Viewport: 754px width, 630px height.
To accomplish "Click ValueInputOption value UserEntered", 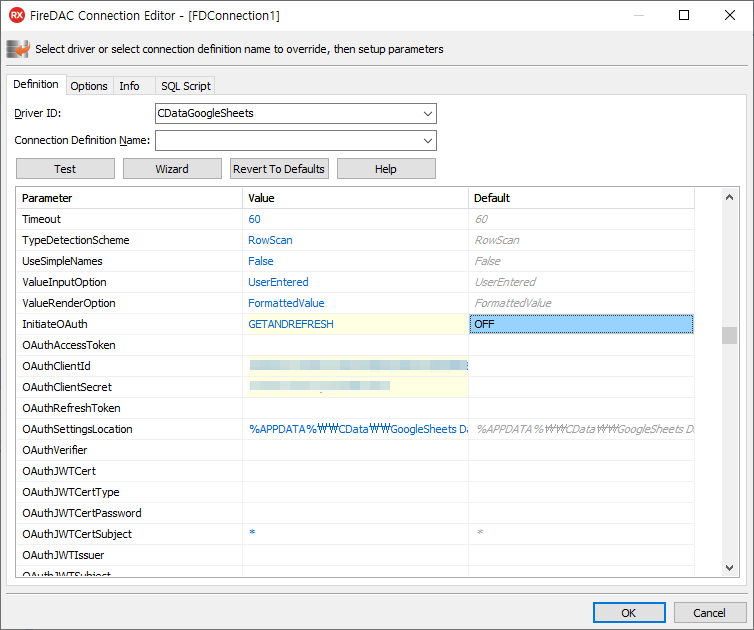I will coord(278,282).
